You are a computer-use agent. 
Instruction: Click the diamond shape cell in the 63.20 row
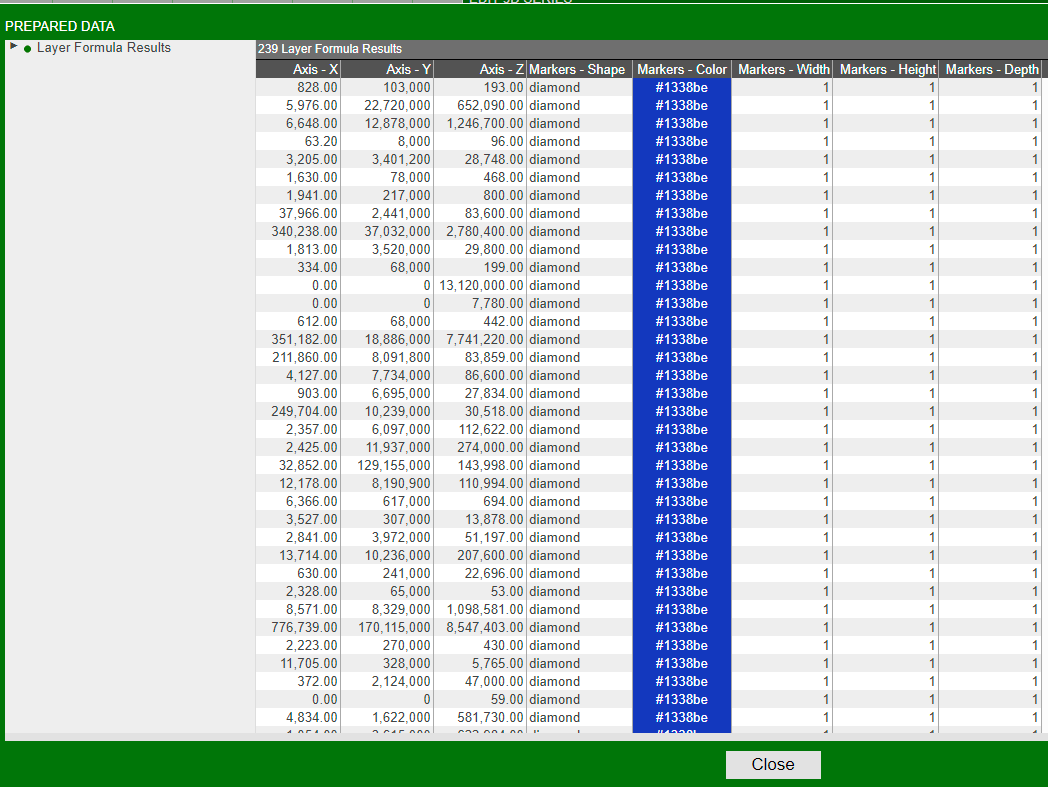click(578, 142)
